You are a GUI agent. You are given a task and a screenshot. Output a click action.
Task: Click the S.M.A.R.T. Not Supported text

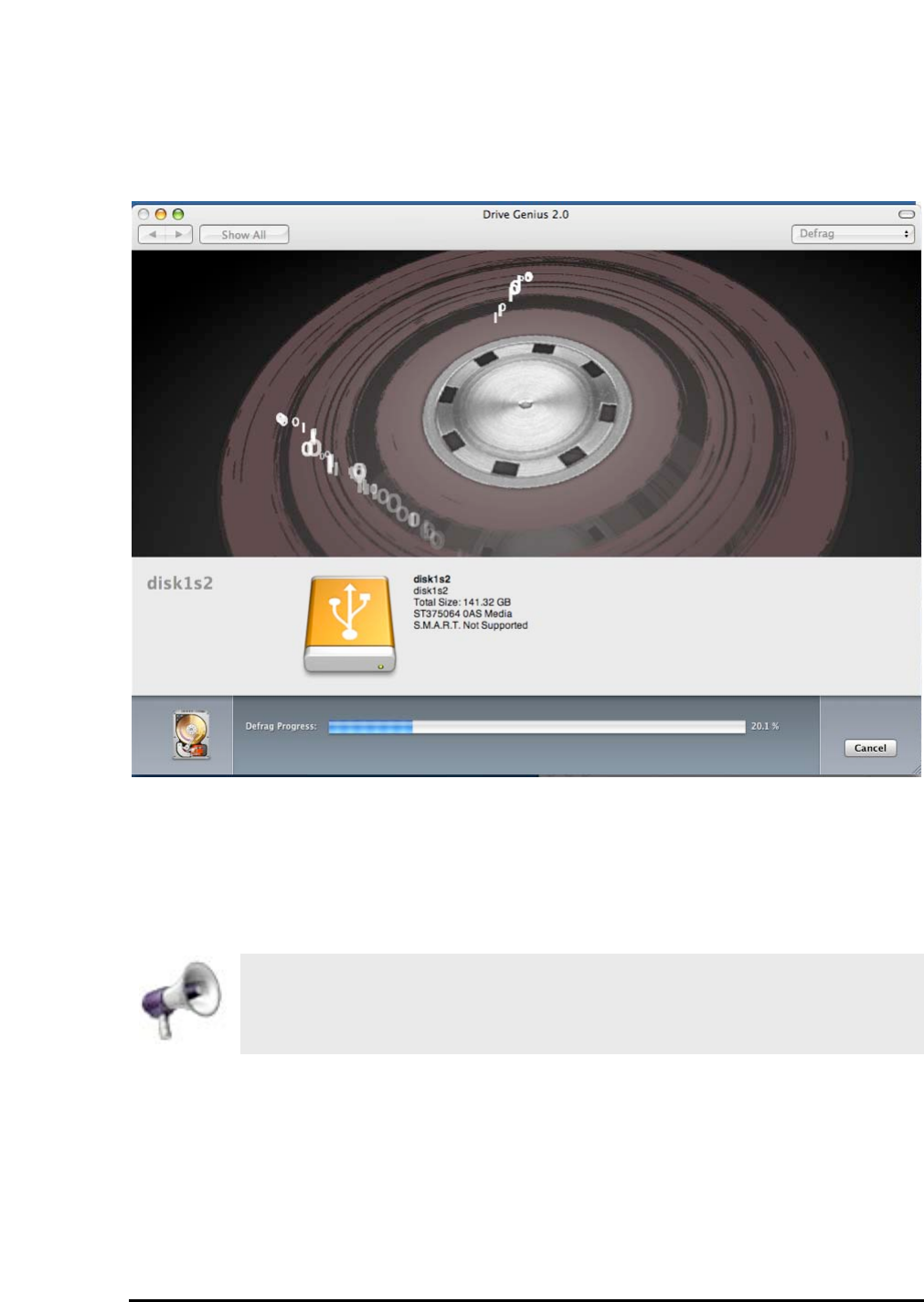pos(471,625)
